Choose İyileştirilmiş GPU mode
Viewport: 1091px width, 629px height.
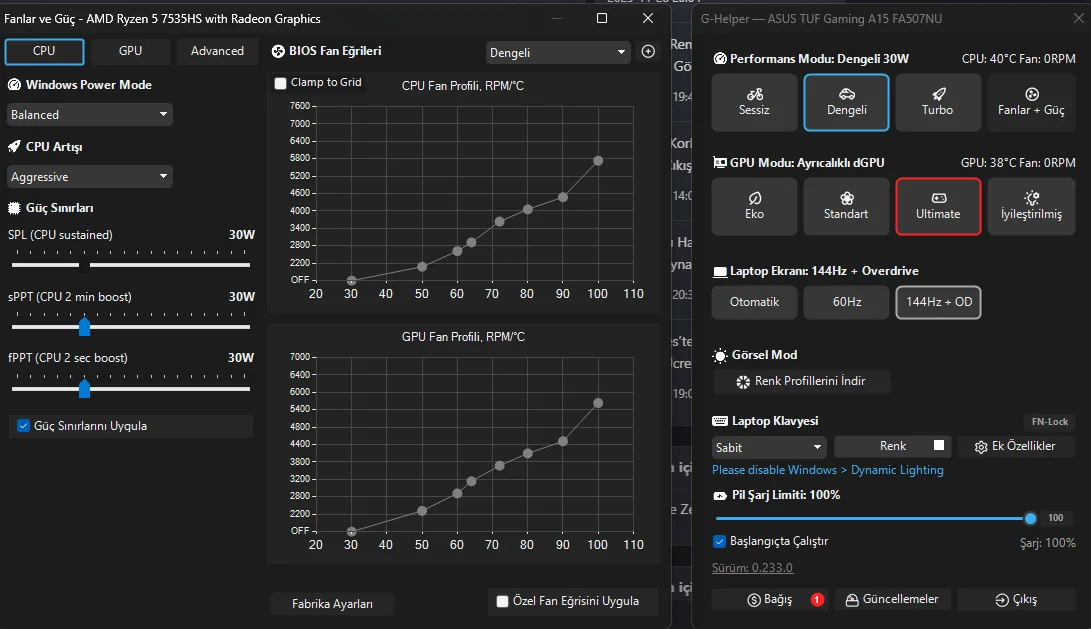tap(1030, 207)
